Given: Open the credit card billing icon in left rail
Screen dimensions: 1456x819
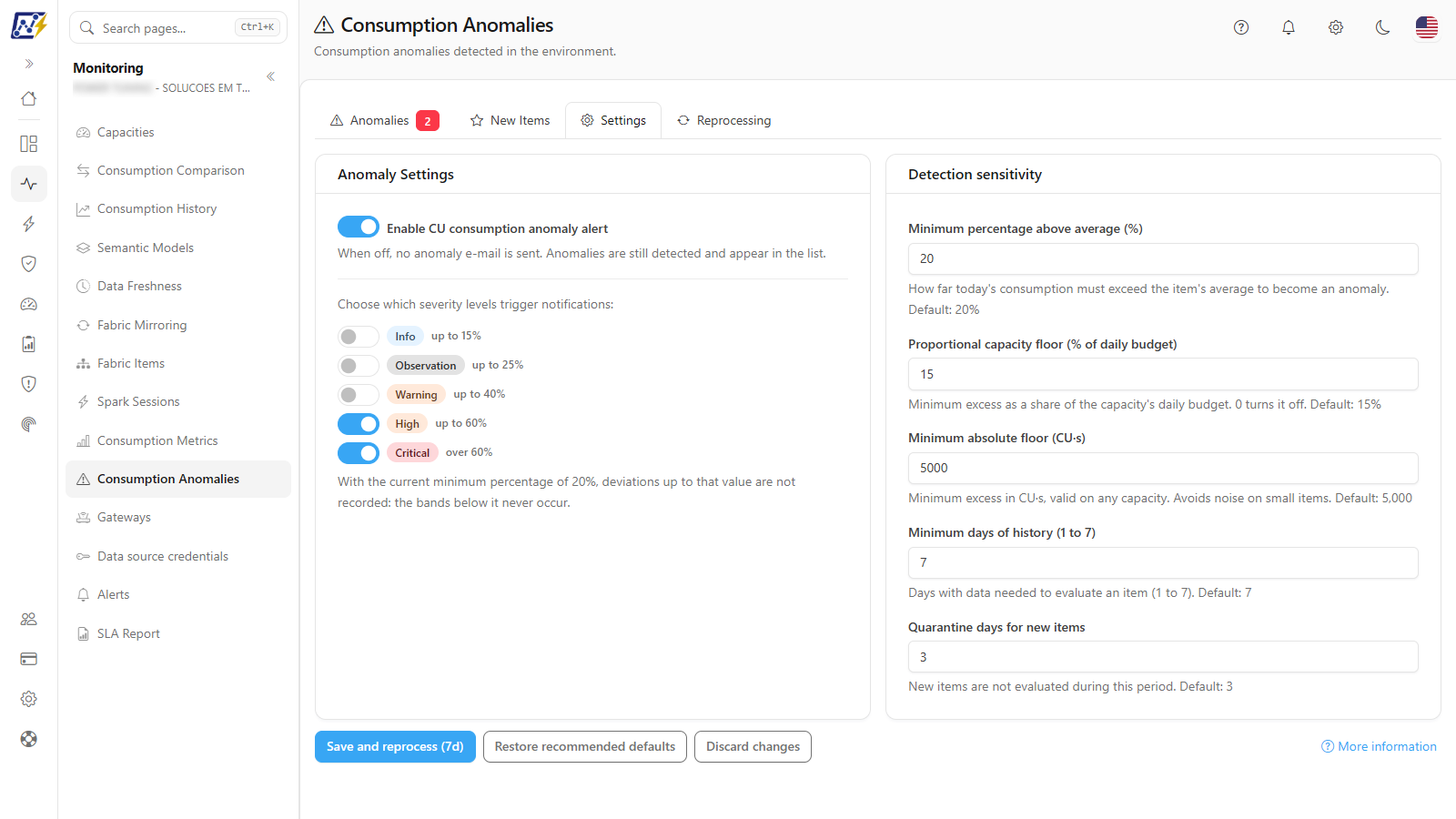Looking at the screenshot, I should click(29, 659).
